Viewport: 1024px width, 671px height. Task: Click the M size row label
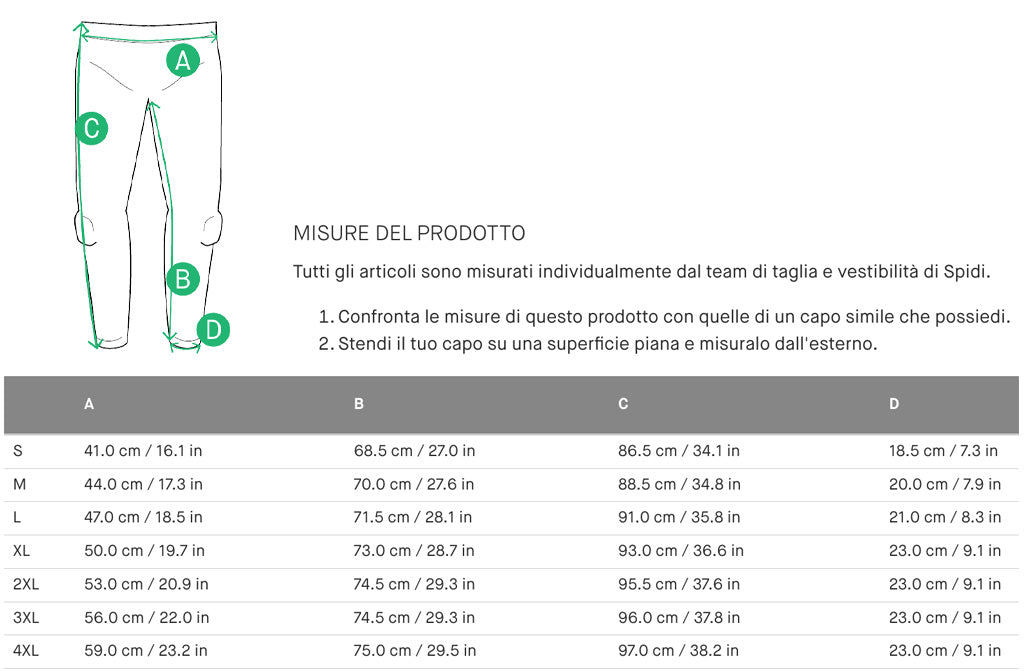coord(19,484)
